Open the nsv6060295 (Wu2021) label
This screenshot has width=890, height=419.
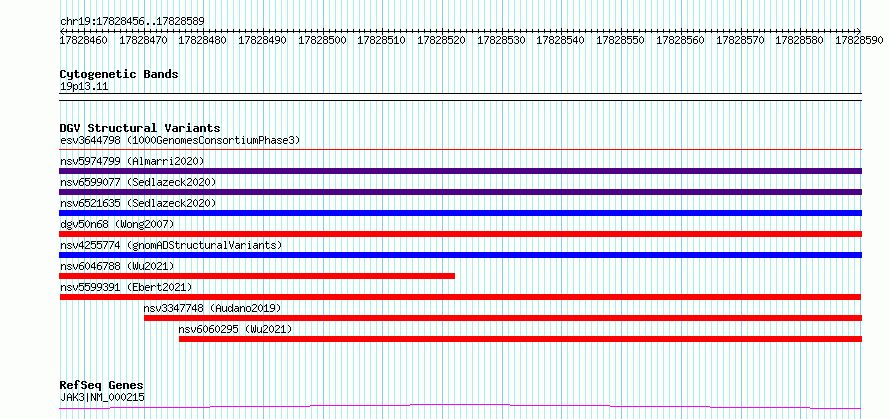[x=236, y=329]
